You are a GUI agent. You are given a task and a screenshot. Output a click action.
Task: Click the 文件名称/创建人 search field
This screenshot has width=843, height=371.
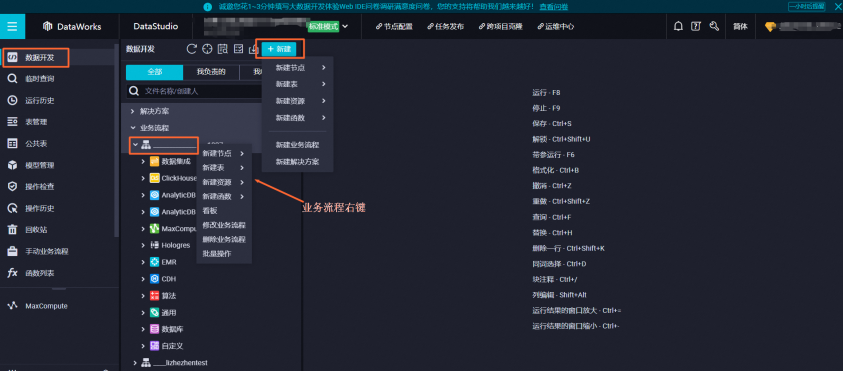(x=195, y=91)
